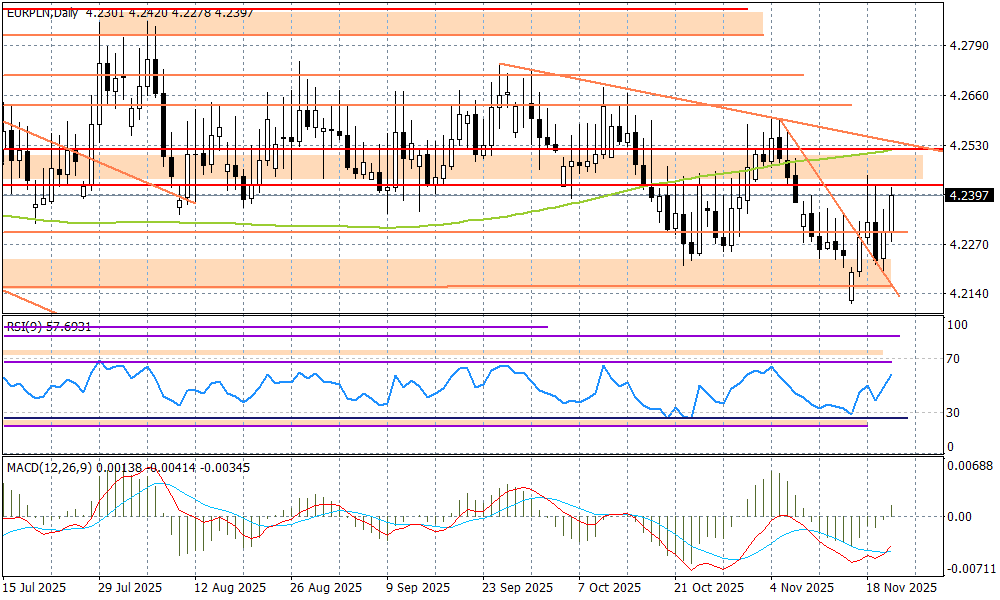
Task: Click the 23 Sep 2025 date label
Action: click(518, 587)
